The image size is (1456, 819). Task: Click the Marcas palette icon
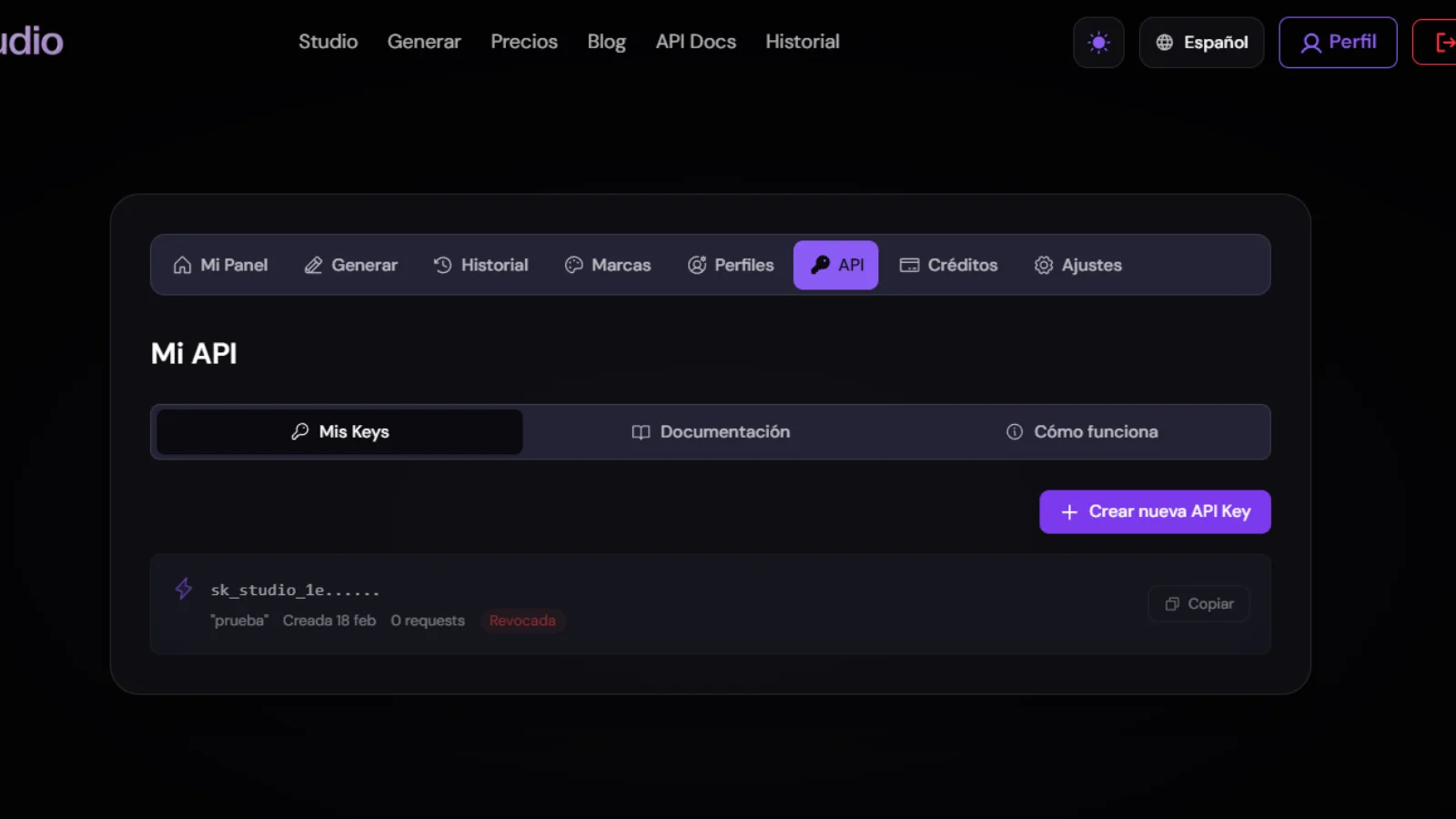pos(573,265)
